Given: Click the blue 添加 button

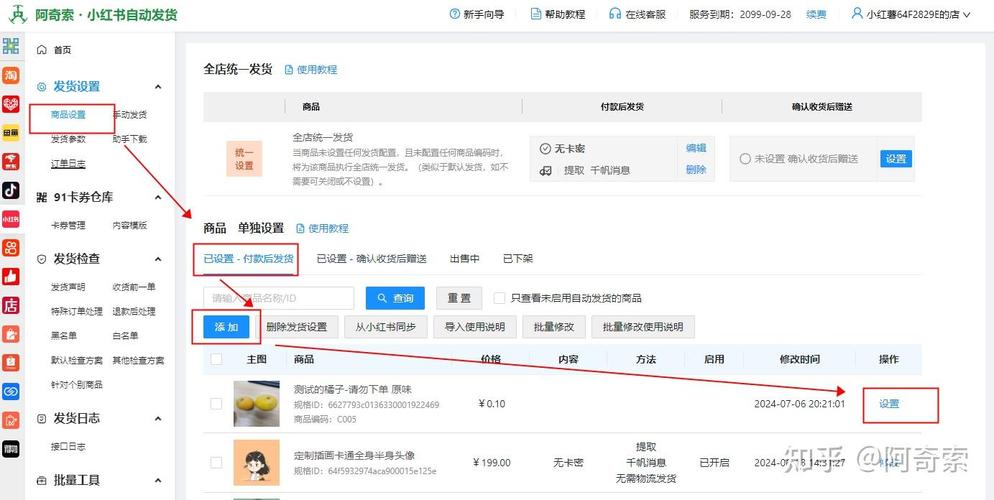Looking at the screenshot, I should pos(226,327).
